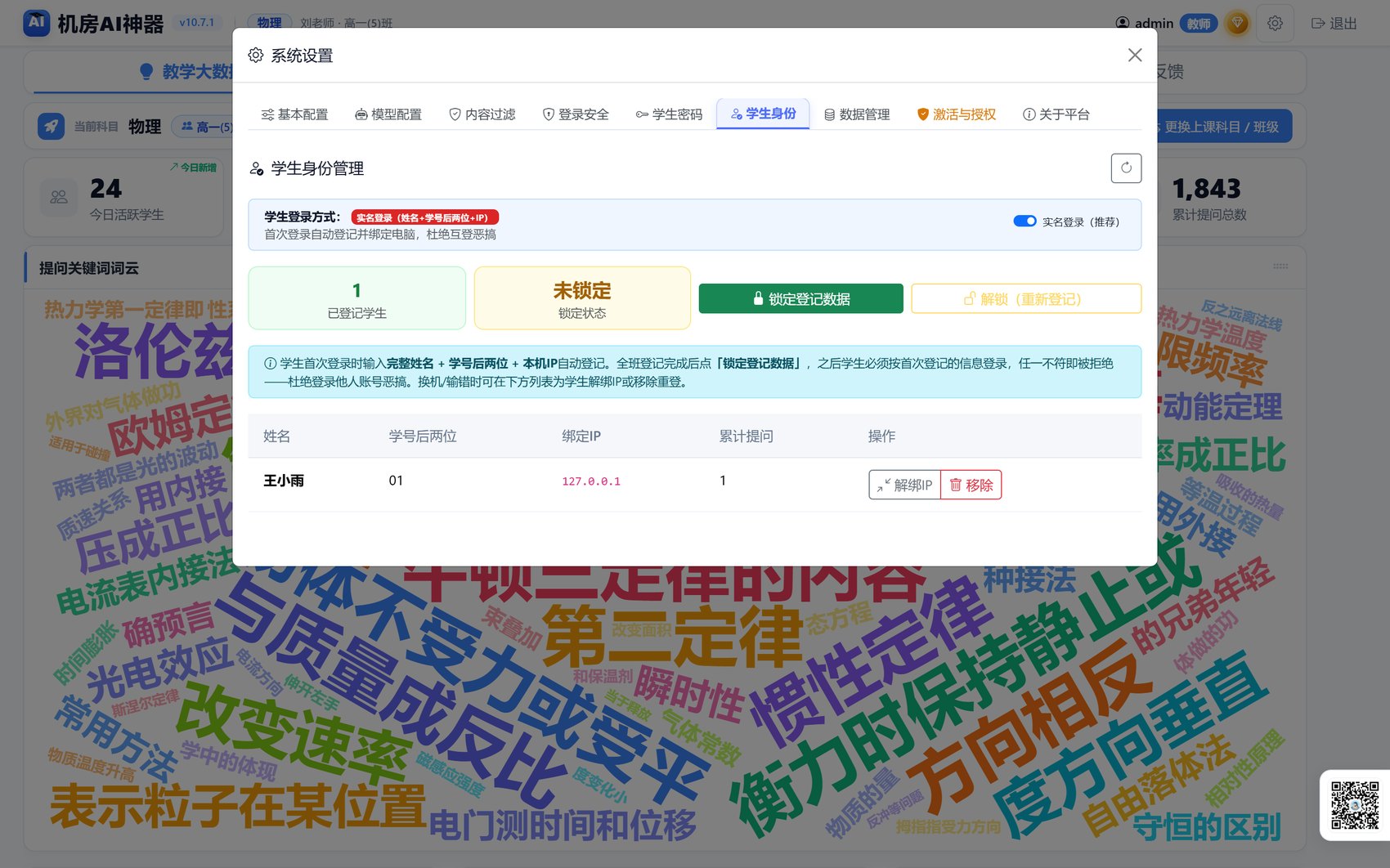Viewport: 1390px width, 868px height.
Task: Click the word 守恒的区别 in cloud
Action: pos(1206,827)
